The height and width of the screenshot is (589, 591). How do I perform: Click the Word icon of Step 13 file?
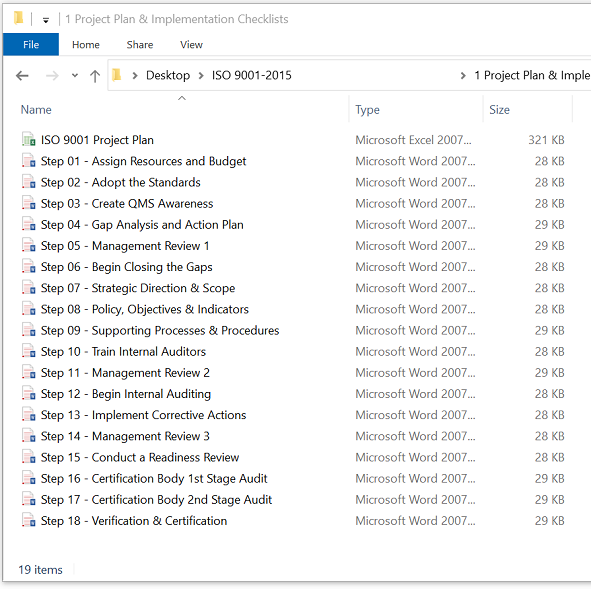point(29,414)
